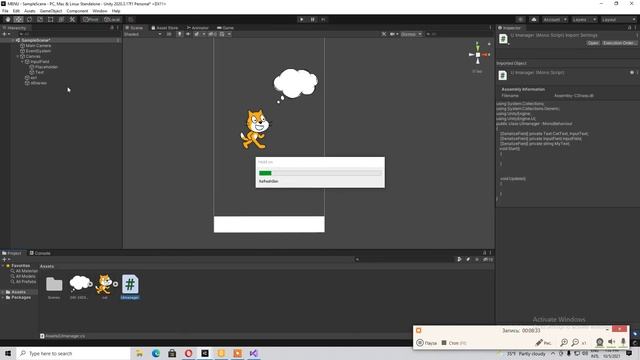The width and height of the screenshot is (640, 360).
Task: Toggle microphone icon in recorder widget
Action: 623,342
